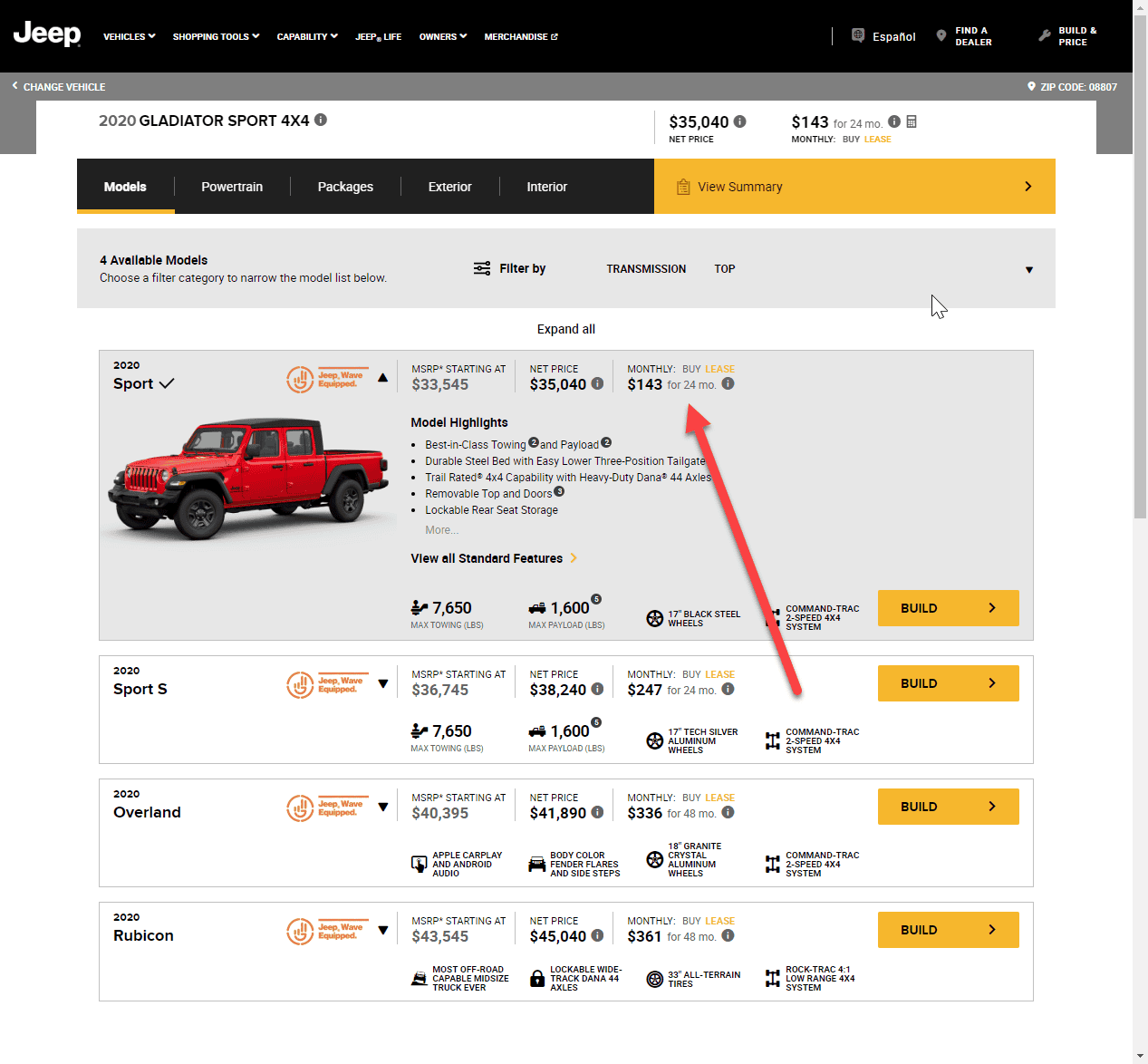Switch to the Models tab

tap(125, 187)
